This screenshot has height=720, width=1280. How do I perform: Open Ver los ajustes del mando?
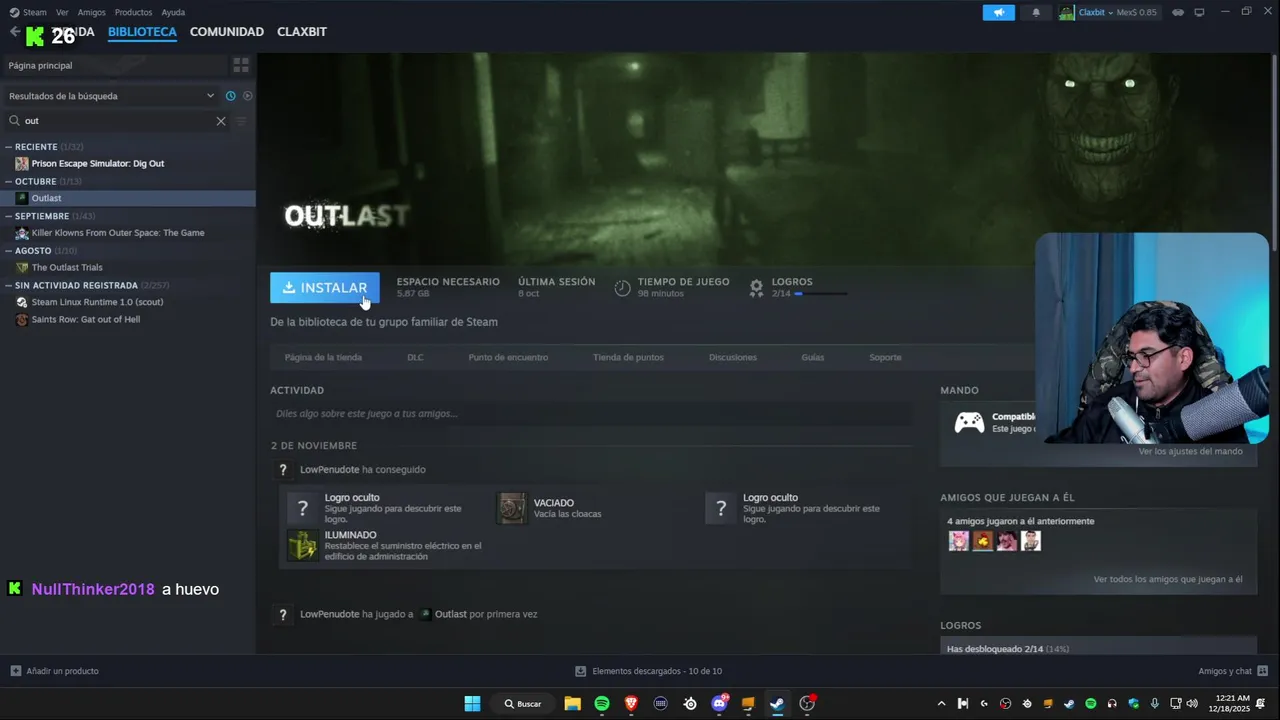[x=1190, y=452]
